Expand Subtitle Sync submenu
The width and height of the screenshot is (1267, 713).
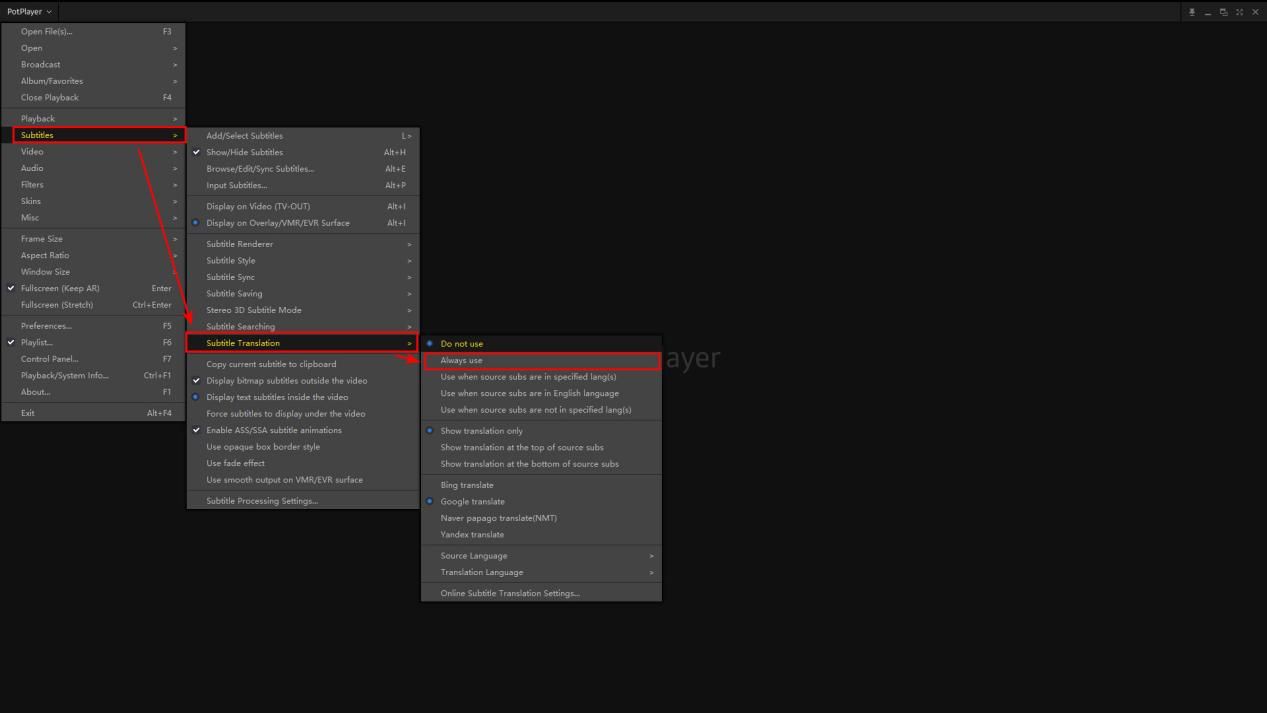click(302, 277)
